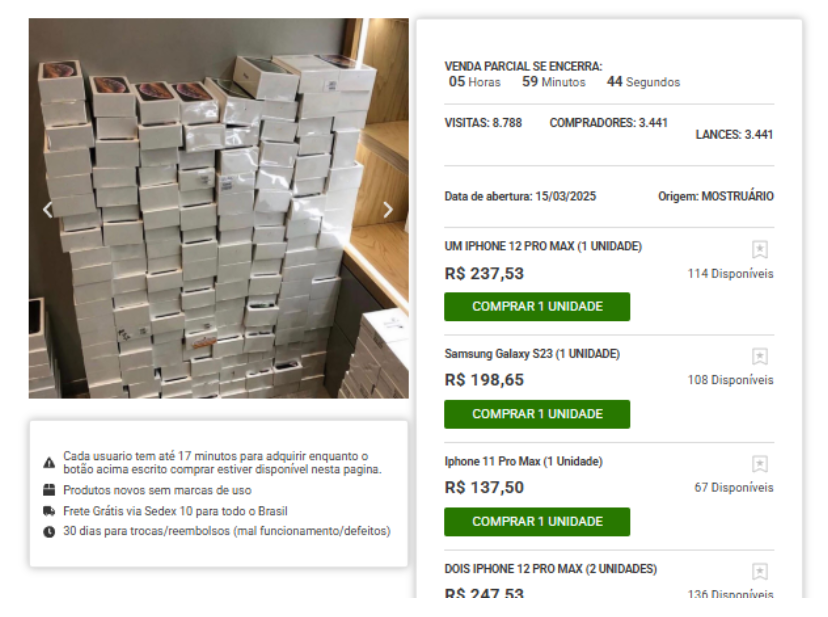This screenshot has height=617, width=828.
Task: Click the countdown timer hours value
Action: 457,82
